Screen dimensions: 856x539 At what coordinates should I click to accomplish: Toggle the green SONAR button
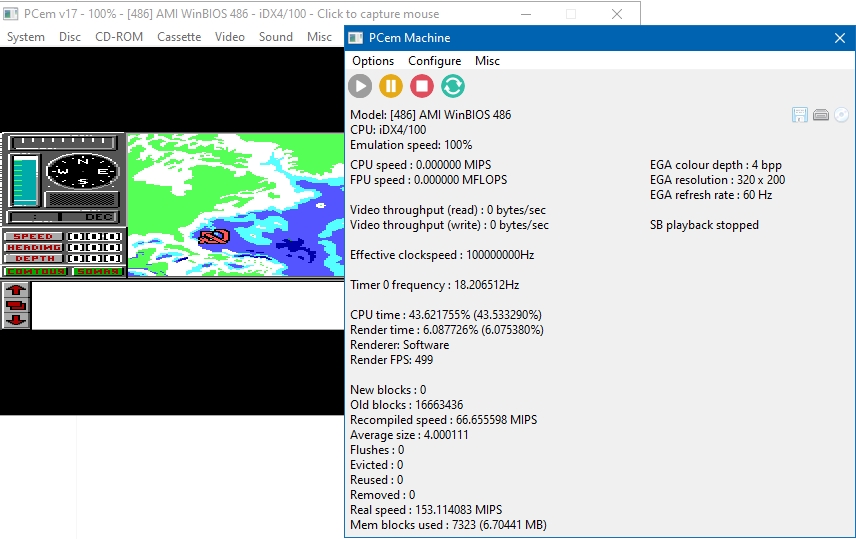97,271
